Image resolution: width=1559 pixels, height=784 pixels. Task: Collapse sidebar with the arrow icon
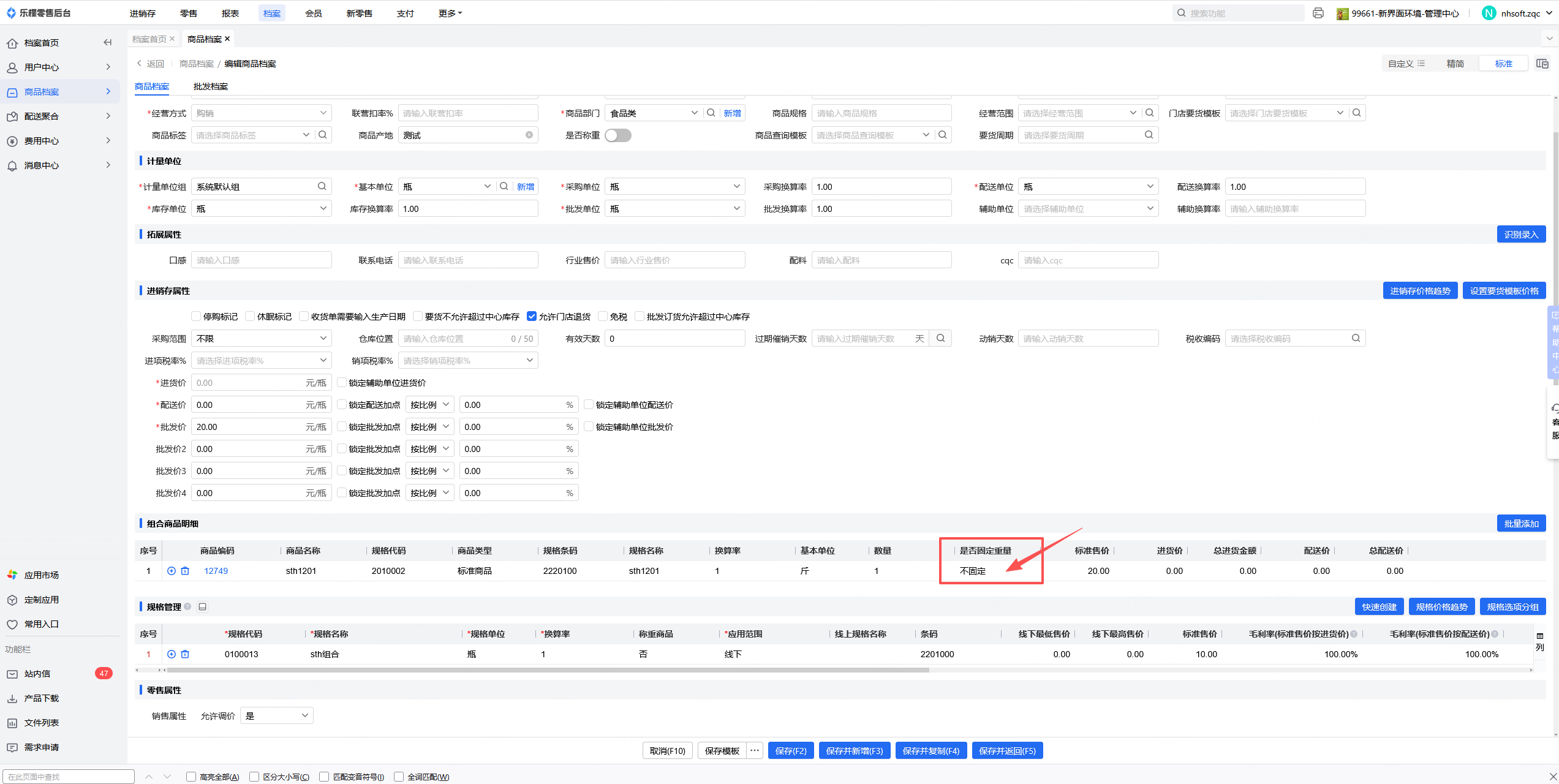(x=108, y=42)
